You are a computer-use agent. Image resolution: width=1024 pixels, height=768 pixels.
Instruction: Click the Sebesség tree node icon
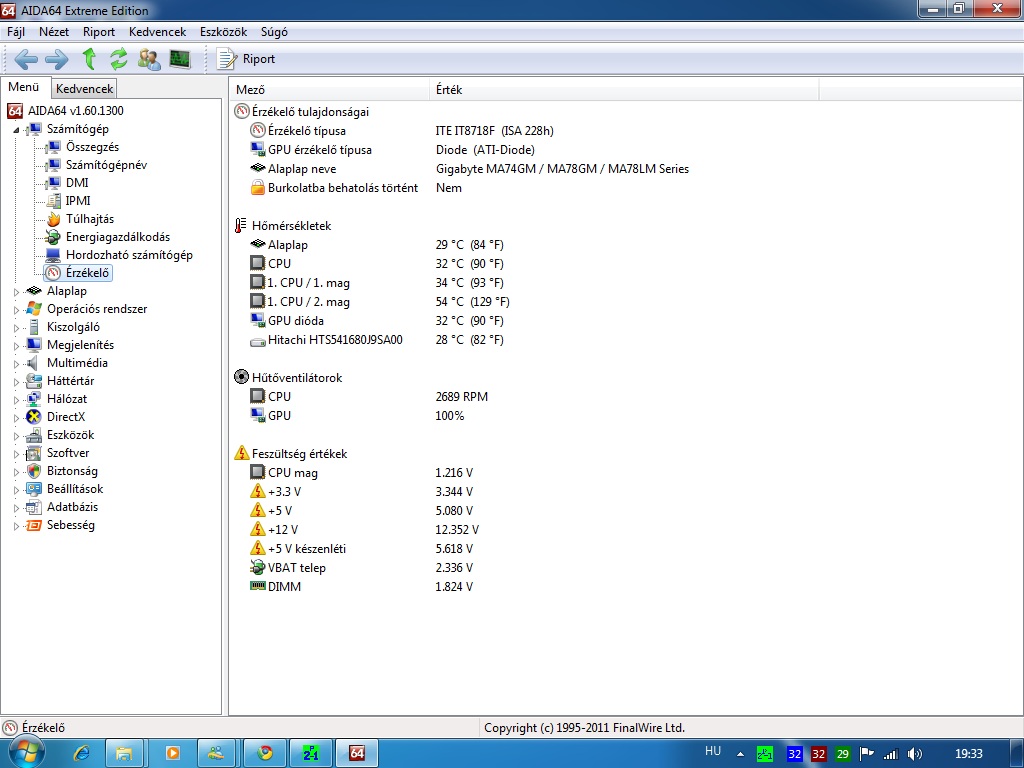(34, 526)
